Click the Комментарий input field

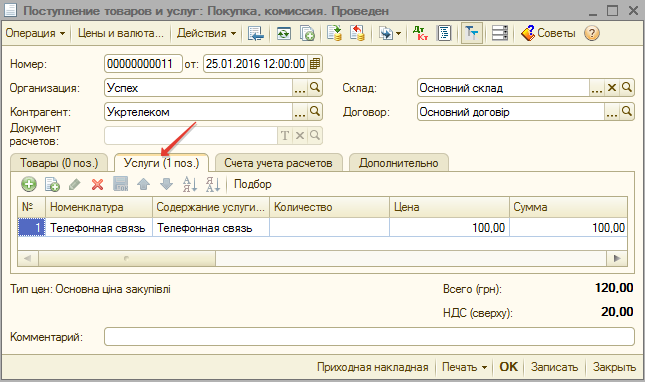click(369, 337)
